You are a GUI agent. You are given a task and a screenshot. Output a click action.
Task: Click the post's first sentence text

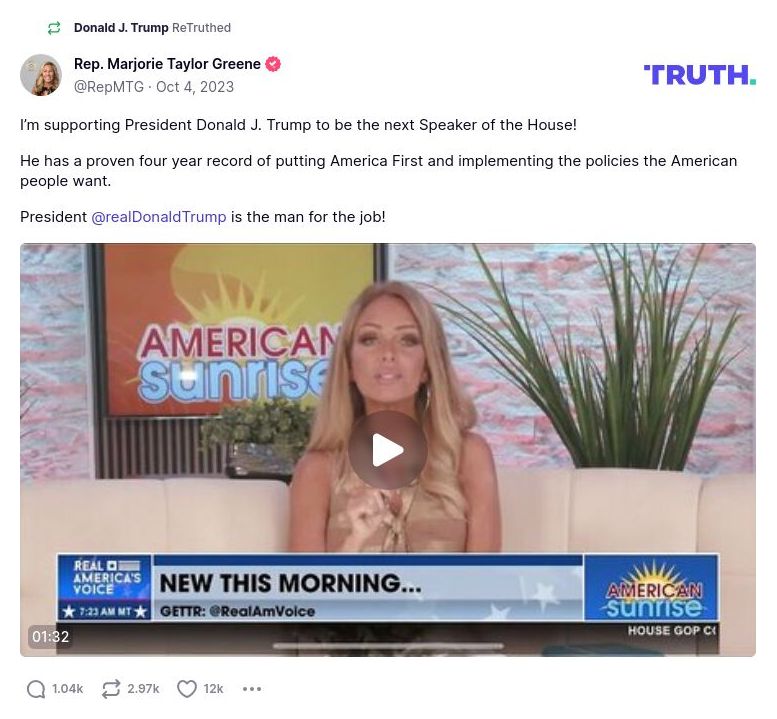pyautogui.click(x=298, y=125)
